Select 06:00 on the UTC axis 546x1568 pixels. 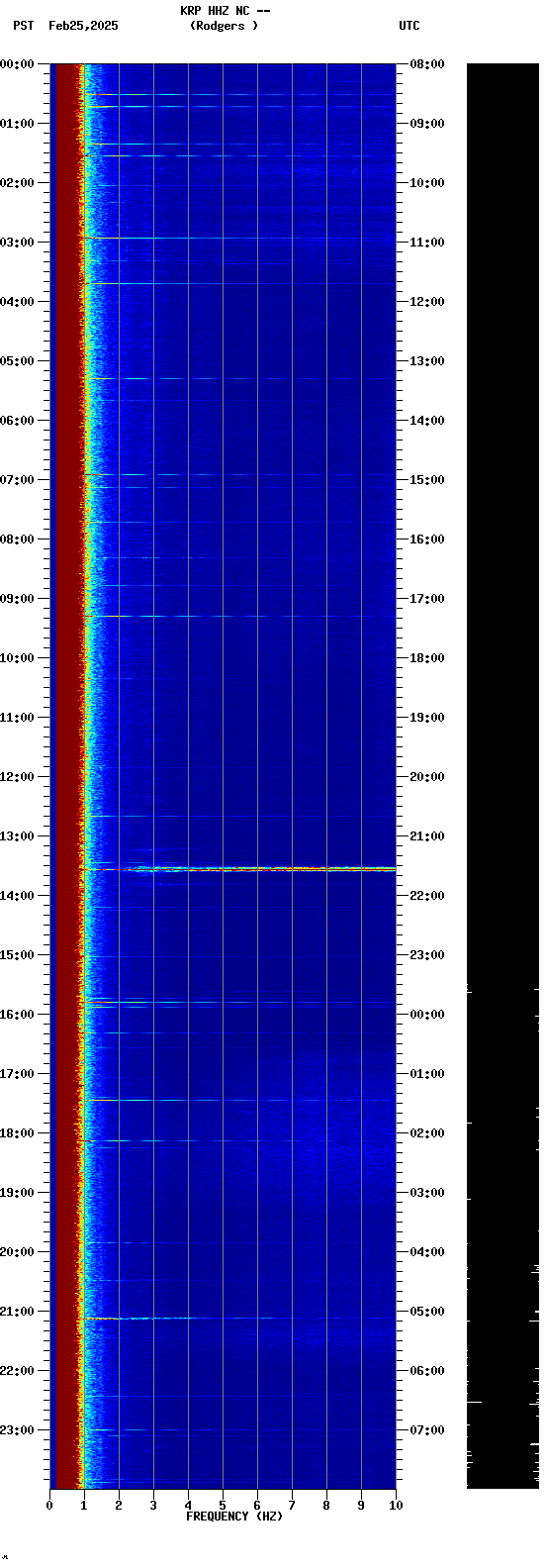(x=427, y=1371)
